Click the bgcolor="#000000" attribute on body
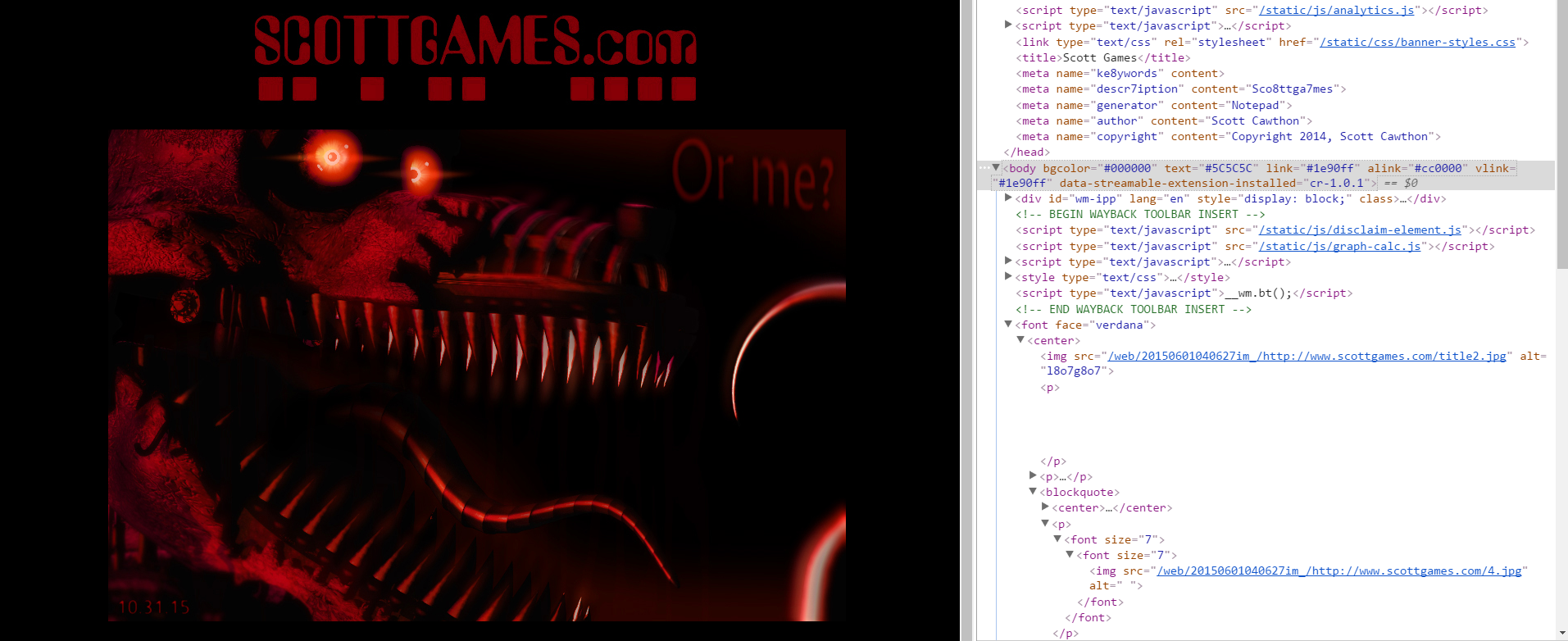This screenshot has height=641, width=1568. (1100, 168)
